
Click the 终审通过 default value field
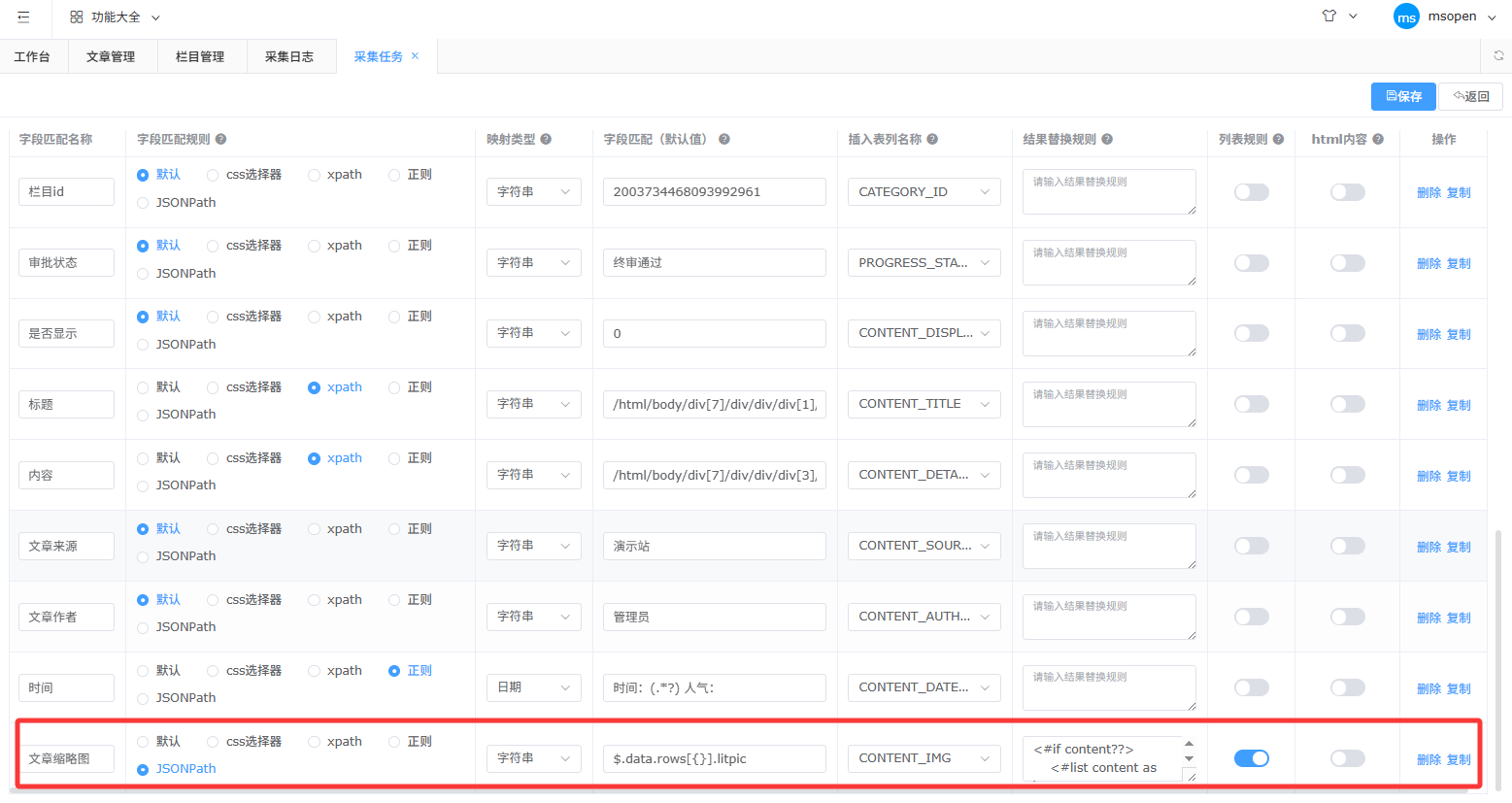[x=714, y=263]
